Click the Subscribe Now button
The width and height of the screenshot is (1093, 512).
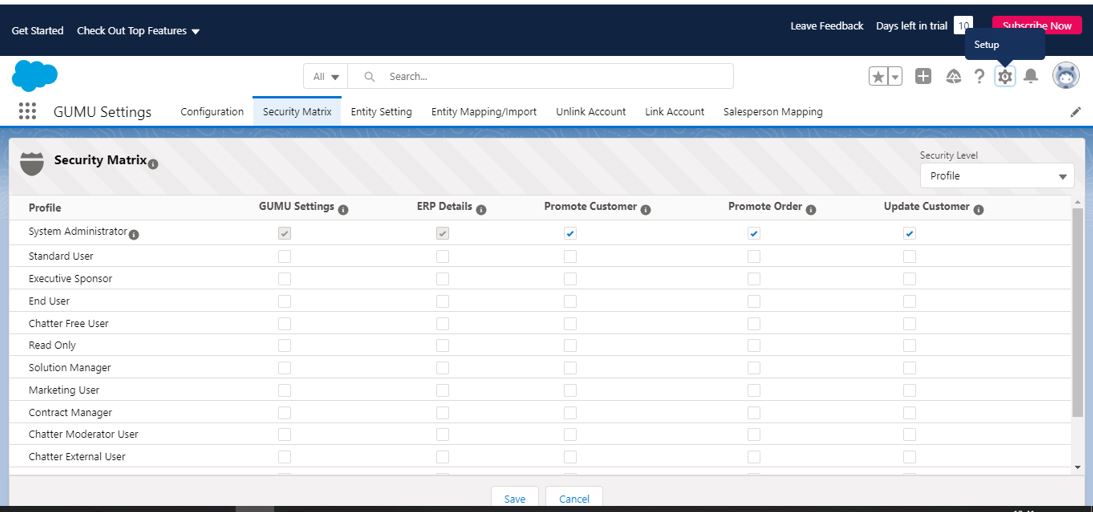tap(1037, 26)
